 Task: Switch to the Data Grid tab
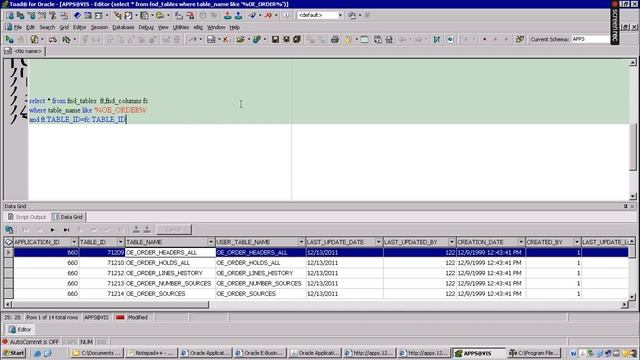pyautogui.click(x=68, y=217)
